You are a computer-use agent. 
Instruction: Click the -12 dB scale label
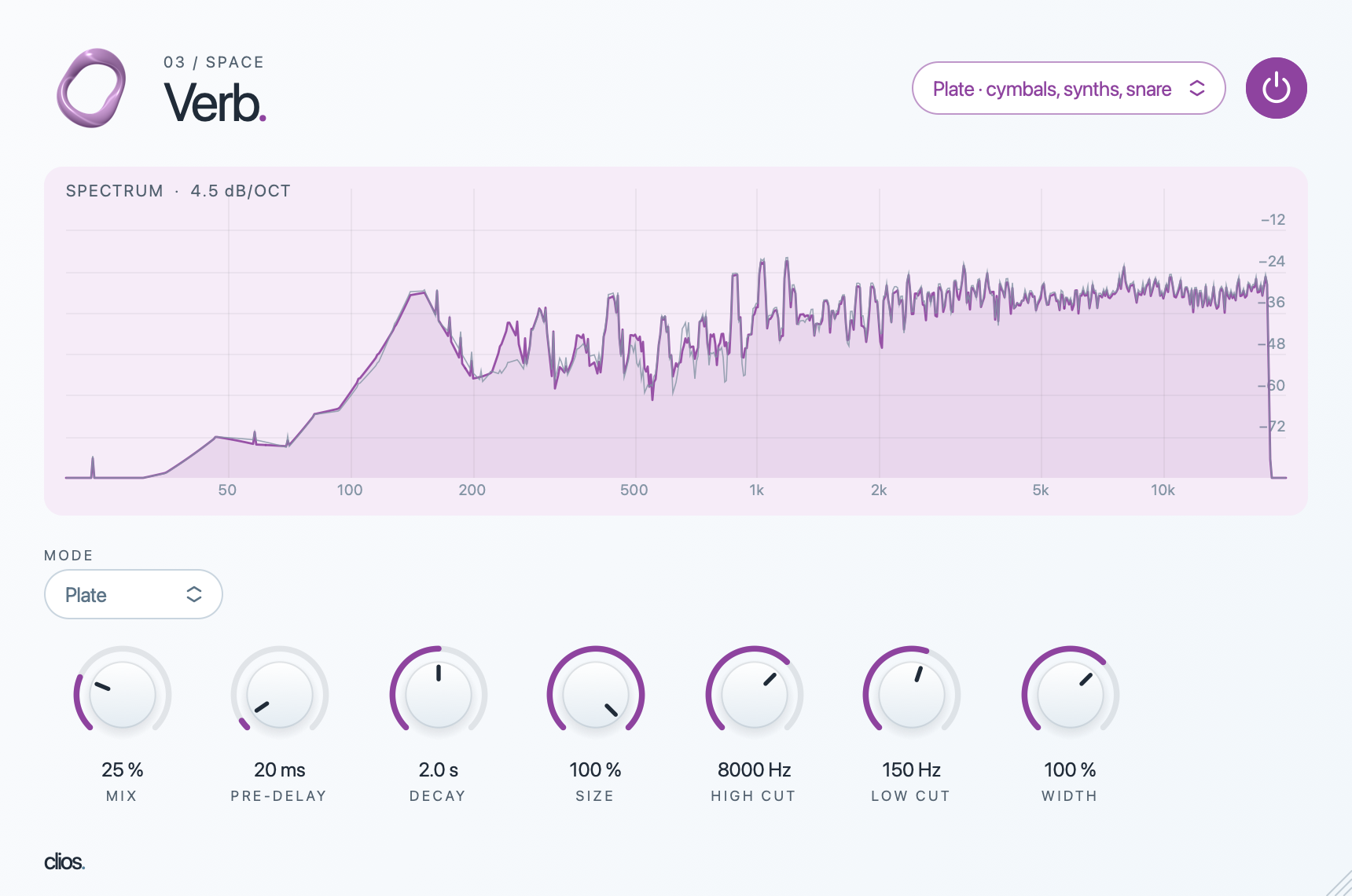coord(1273,219)
